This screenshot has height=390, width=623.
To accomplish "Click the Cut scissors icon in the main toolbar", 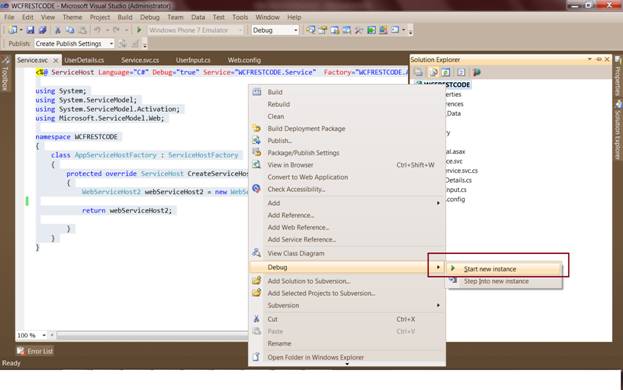I will point(58,30).
